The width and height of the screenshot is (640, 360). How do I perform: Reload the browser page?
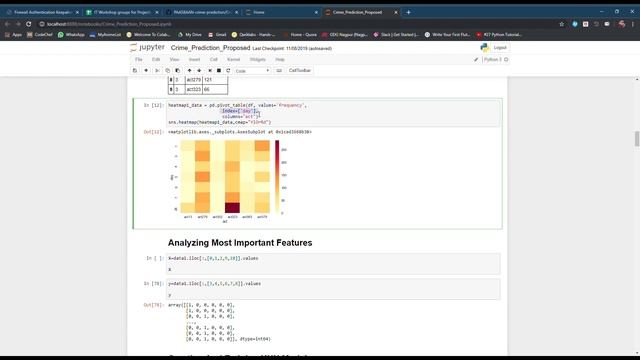(x=29, y=24)
